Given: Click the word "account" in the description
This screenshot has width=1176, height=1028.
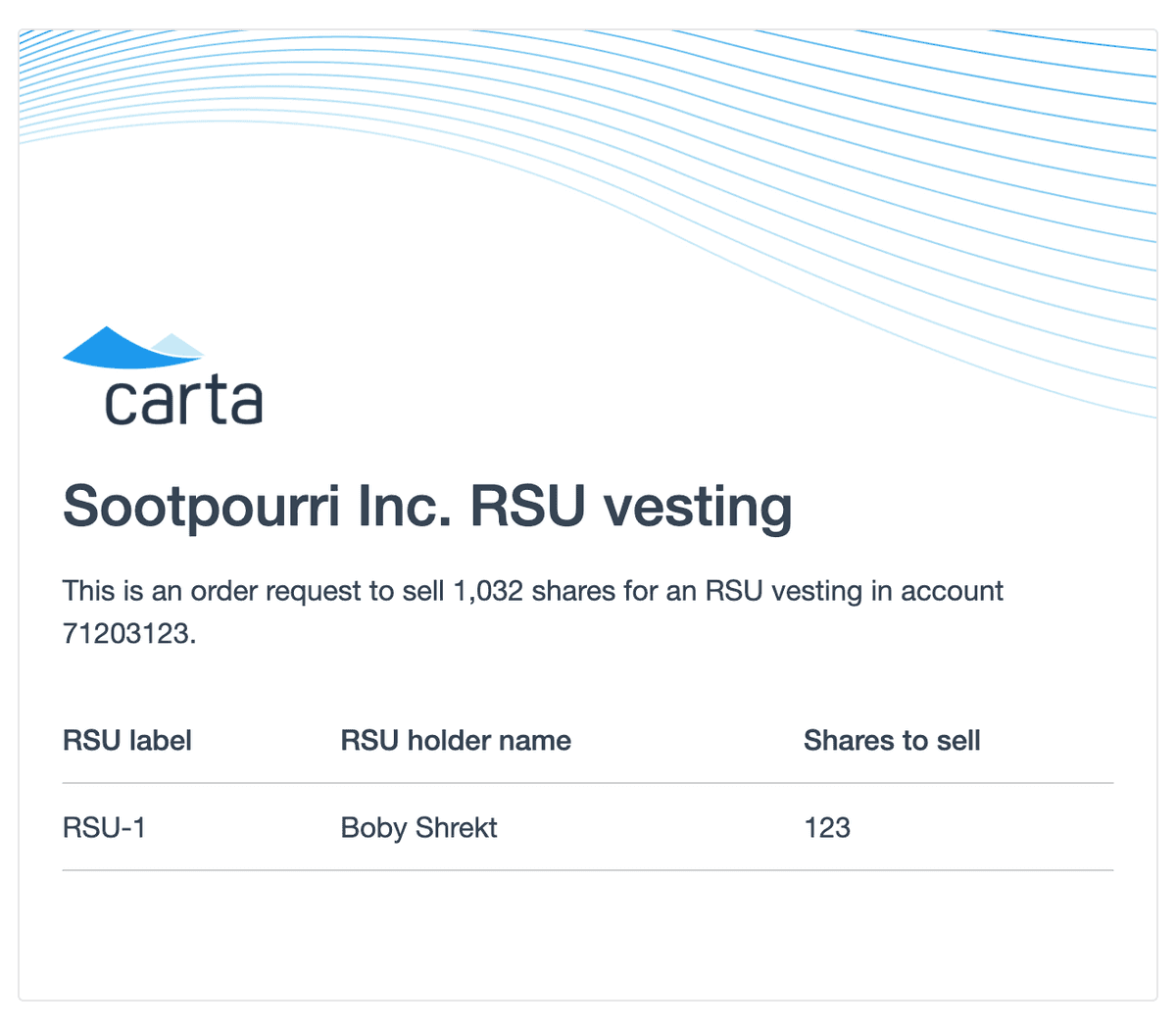Looking at the screenshot, I should (x=952, y=591).
